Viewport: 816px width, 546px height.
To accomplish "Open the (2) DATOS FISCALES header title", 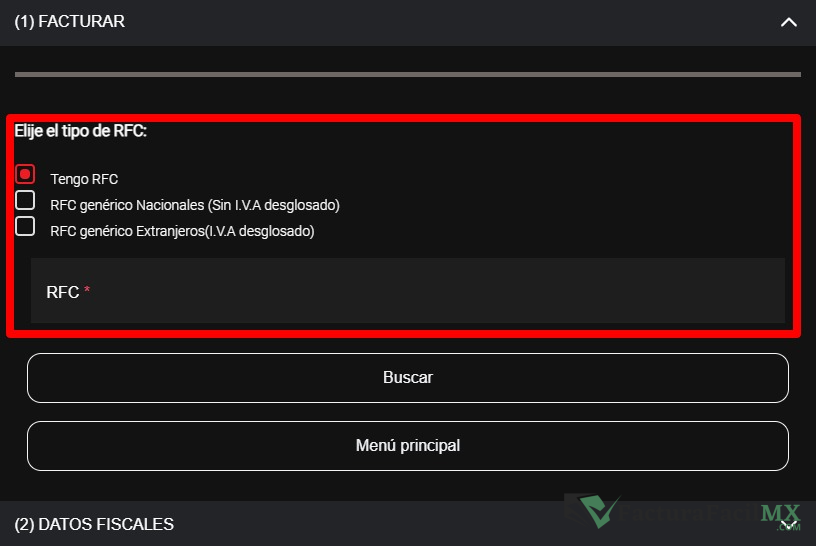I will pyautogui.click(x=94, y=524).
